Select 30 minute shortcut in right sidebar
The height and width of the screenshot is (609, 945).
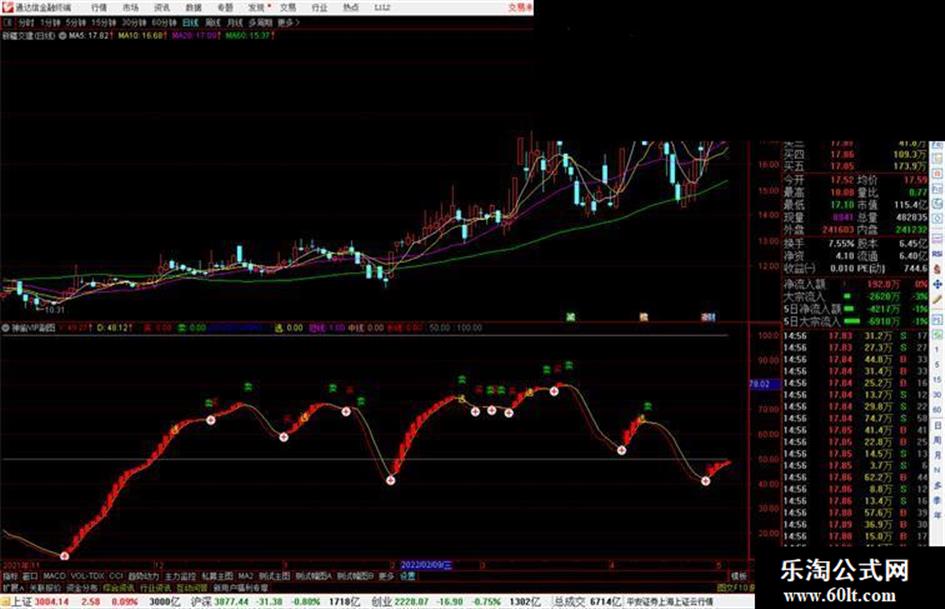(938, 395)
